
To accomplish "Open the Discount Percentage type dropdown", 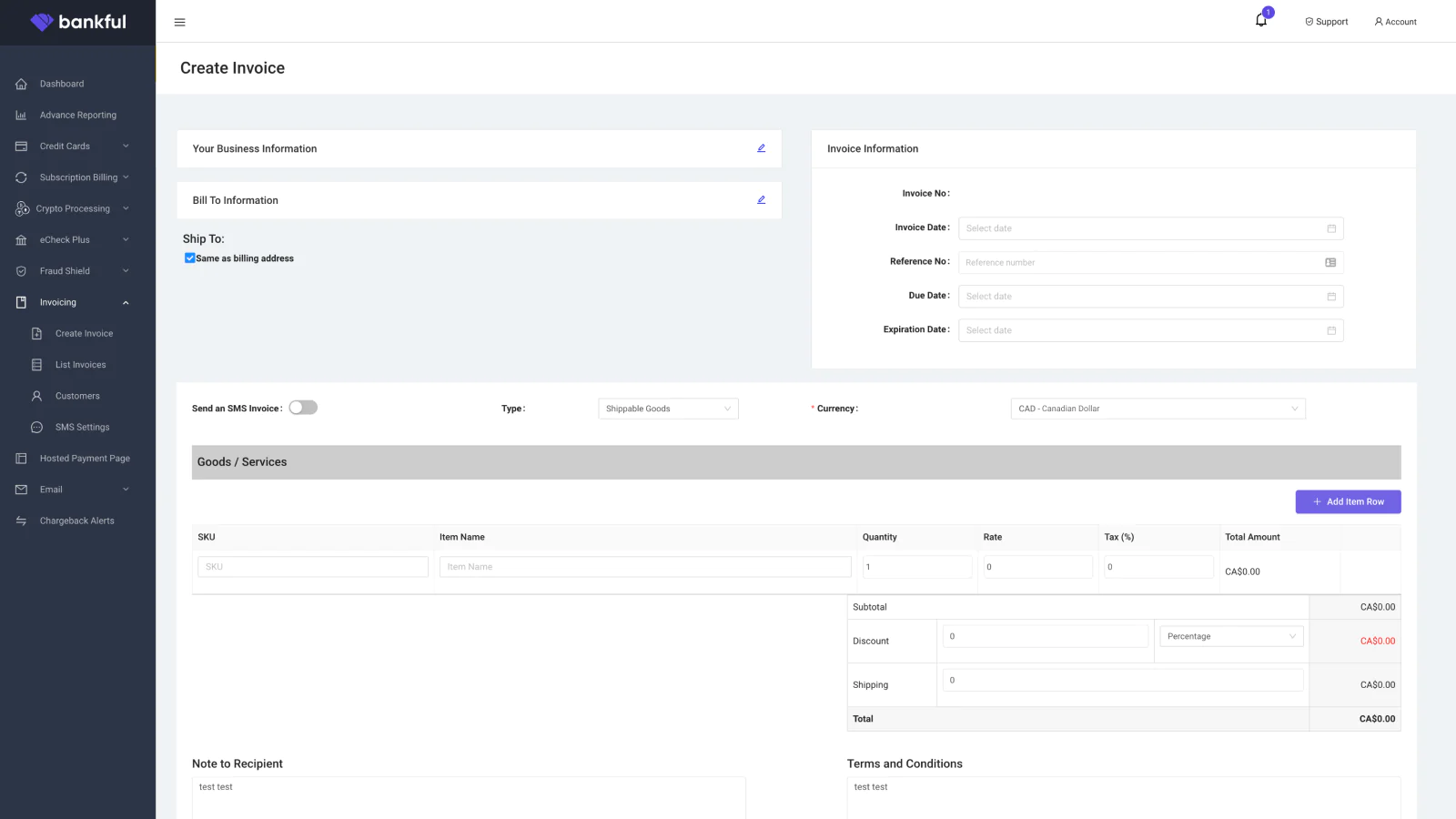I will (1230, 636).
